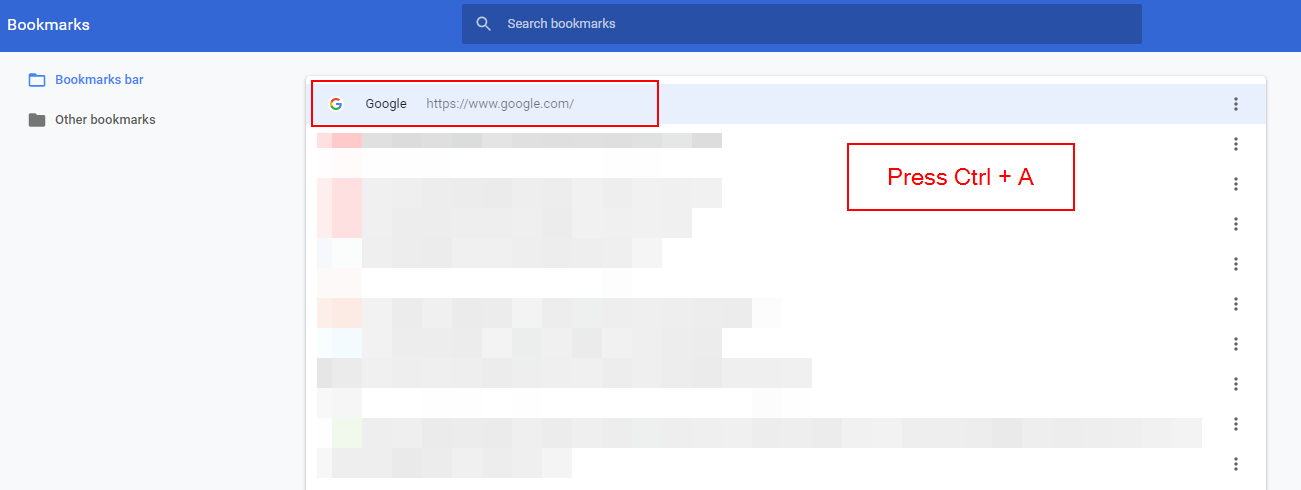Click the Bookmarks bar folder icon
Viewport: 1301px width, 490px height.
37,80
